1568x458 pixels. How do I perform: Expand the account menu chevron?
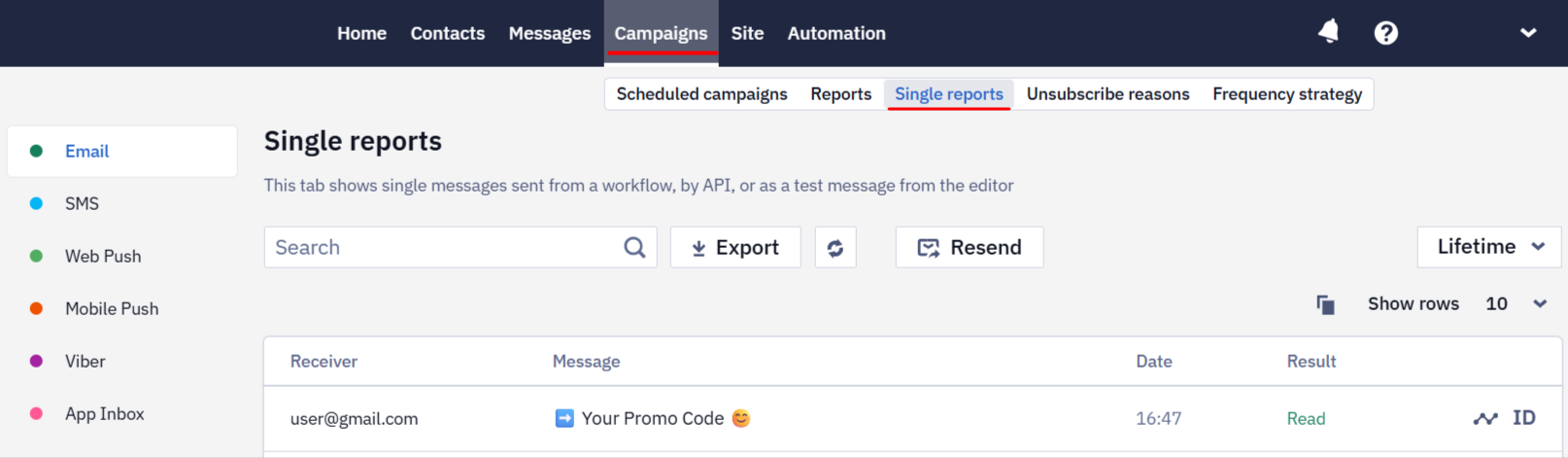pos(1528,33)
